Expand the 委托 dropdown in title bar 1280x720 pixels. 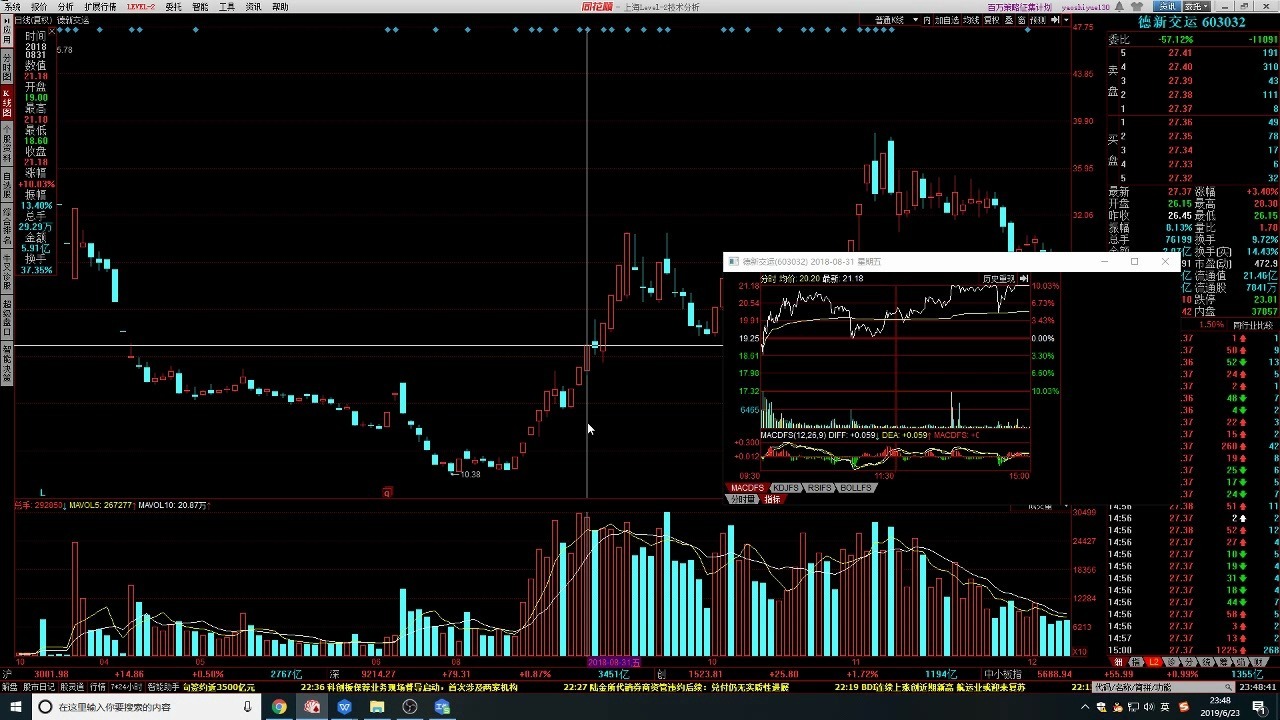tap(1197, 6)
